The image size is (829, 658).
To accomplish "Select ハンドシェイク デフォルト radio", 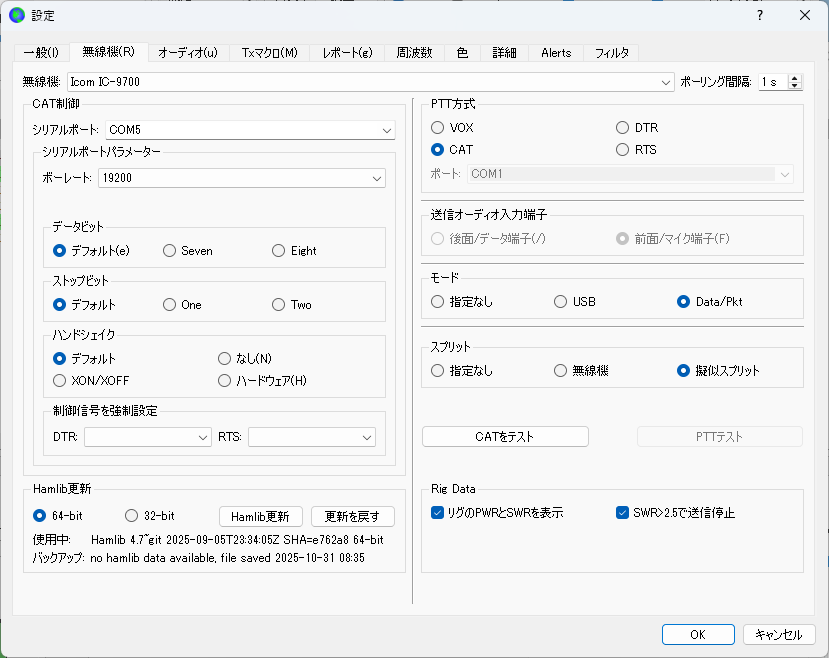I will coord(85,358).
